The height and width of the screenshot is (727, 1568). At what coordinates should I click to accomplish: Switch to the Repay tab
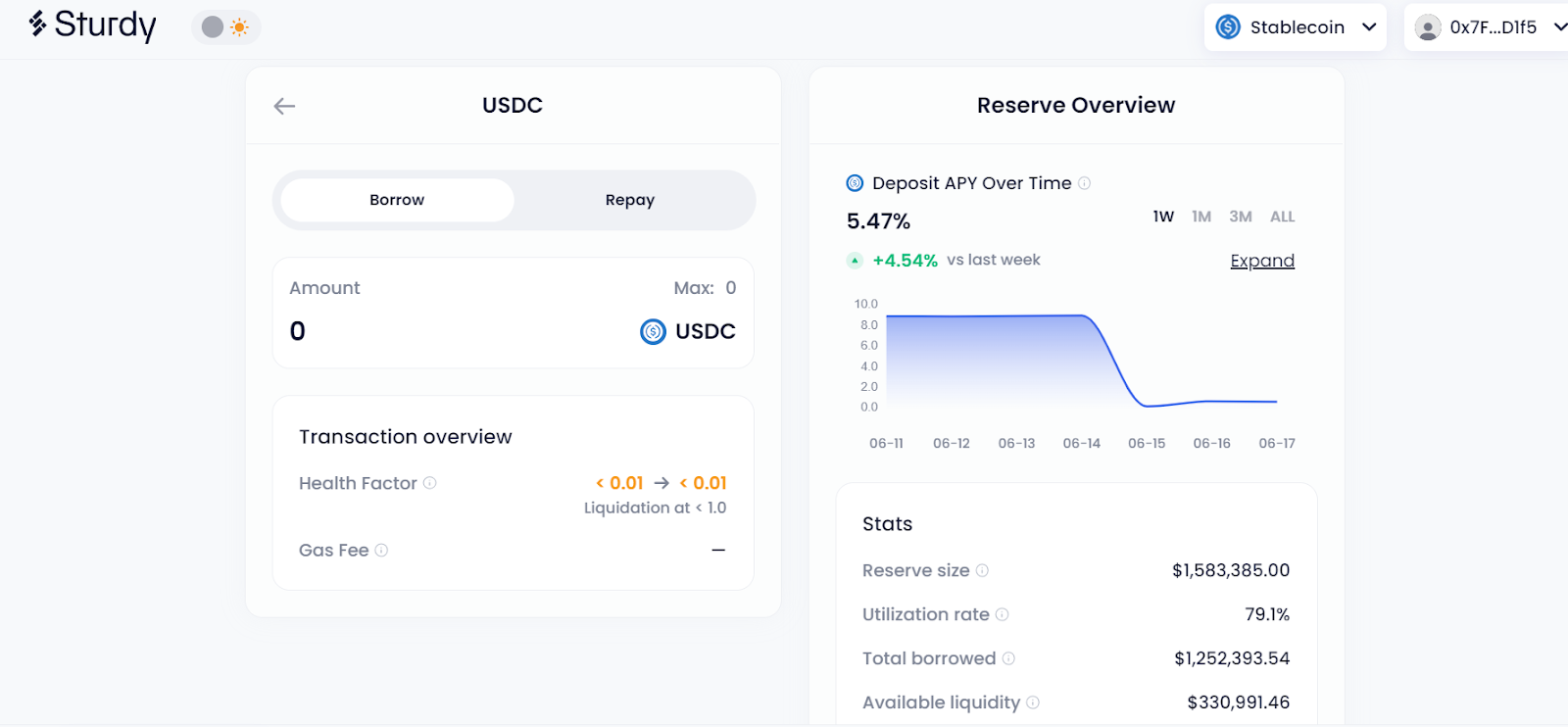tap(629, 200)
